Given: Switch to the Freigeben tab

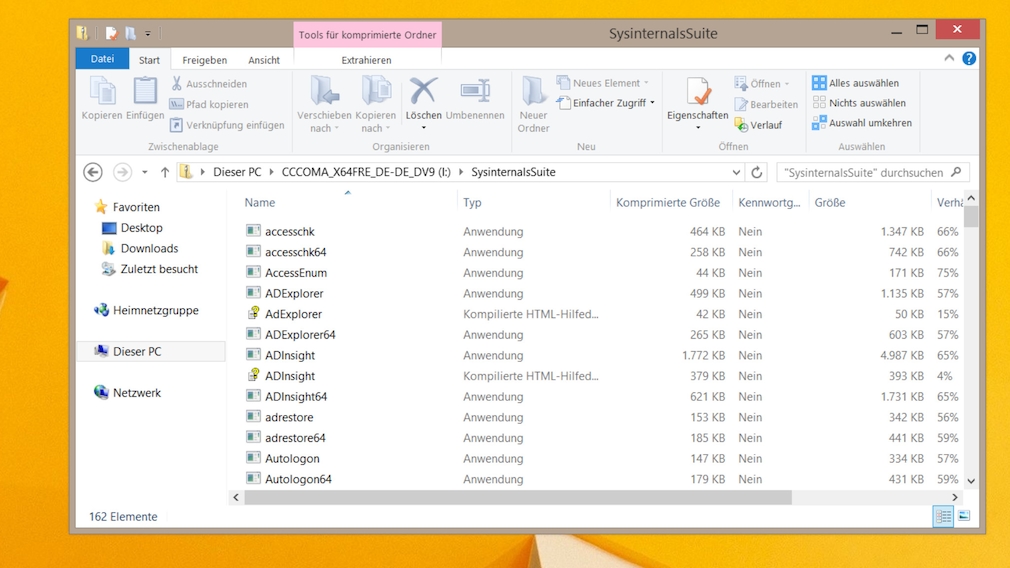Looking at the screenshot, I should 204,60.
